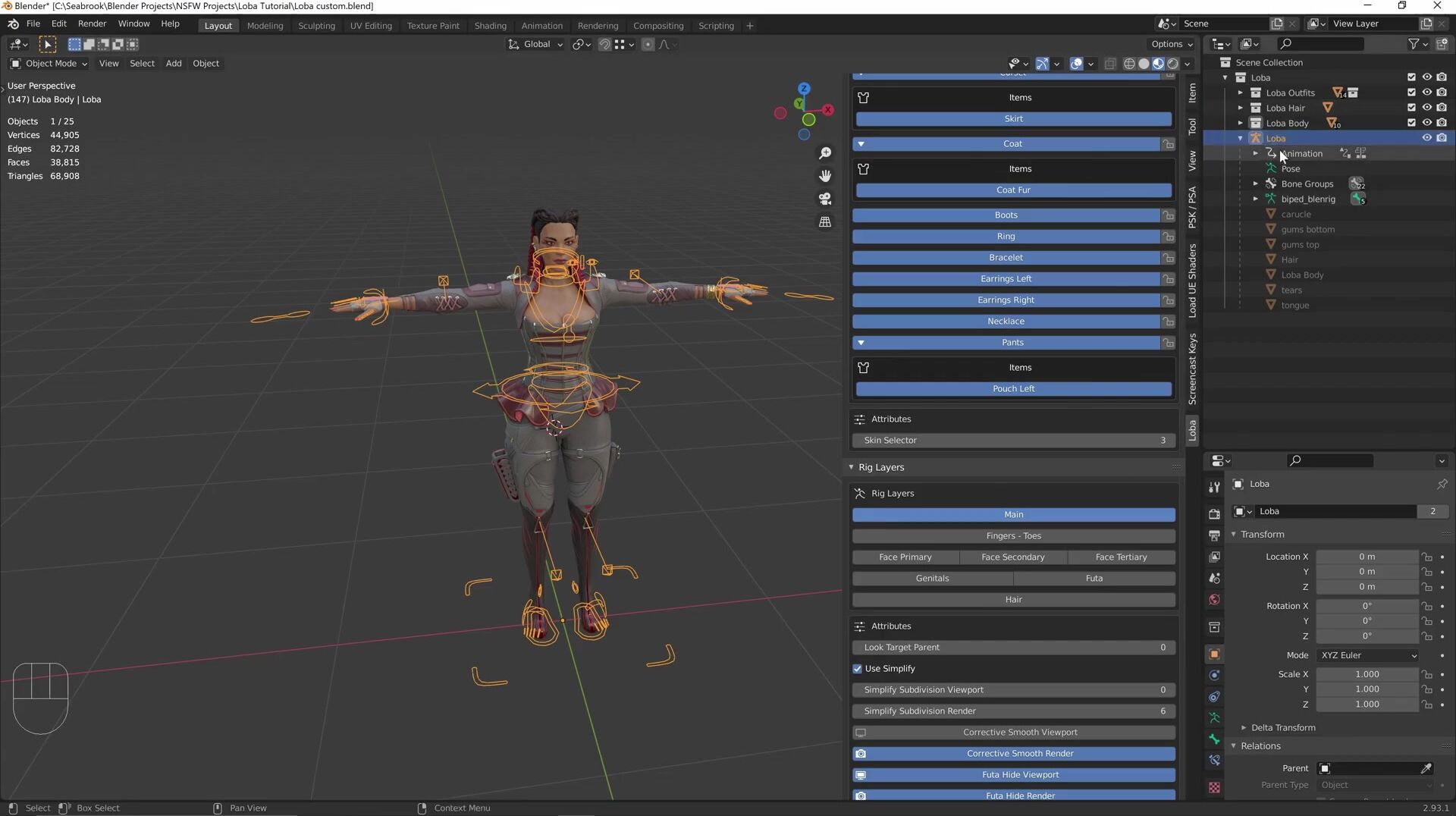
Task: Open the Sculpting workspace tab
Action: tap(316, 26)
